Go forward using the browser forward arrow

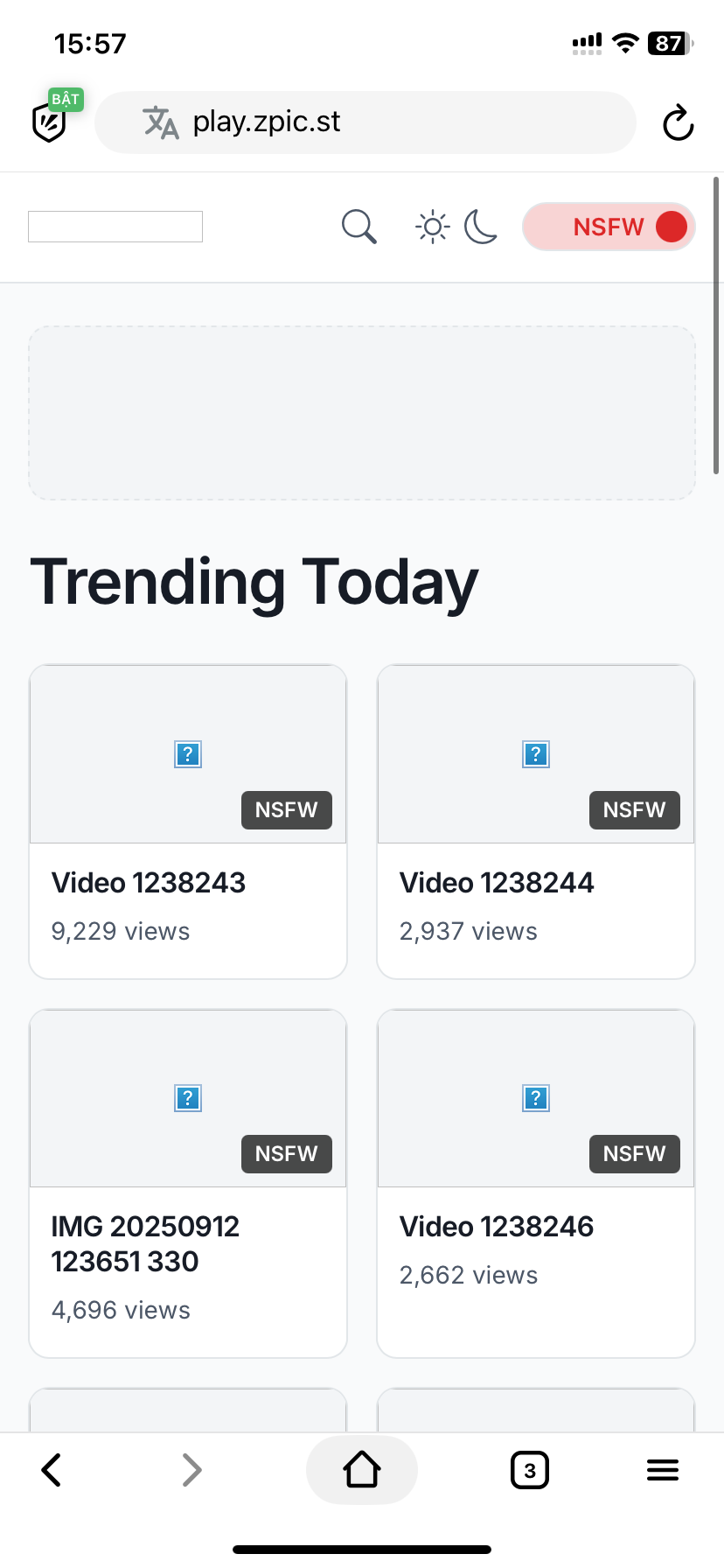pos(192,1470)
